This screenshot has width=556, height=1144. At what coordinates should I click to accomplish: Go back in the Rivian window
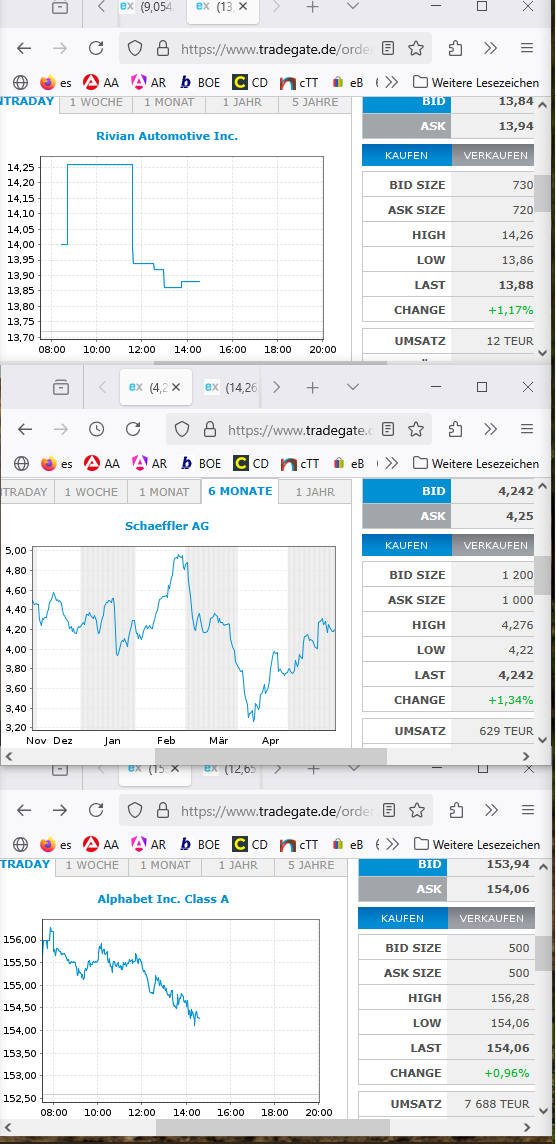pos(24,49)
